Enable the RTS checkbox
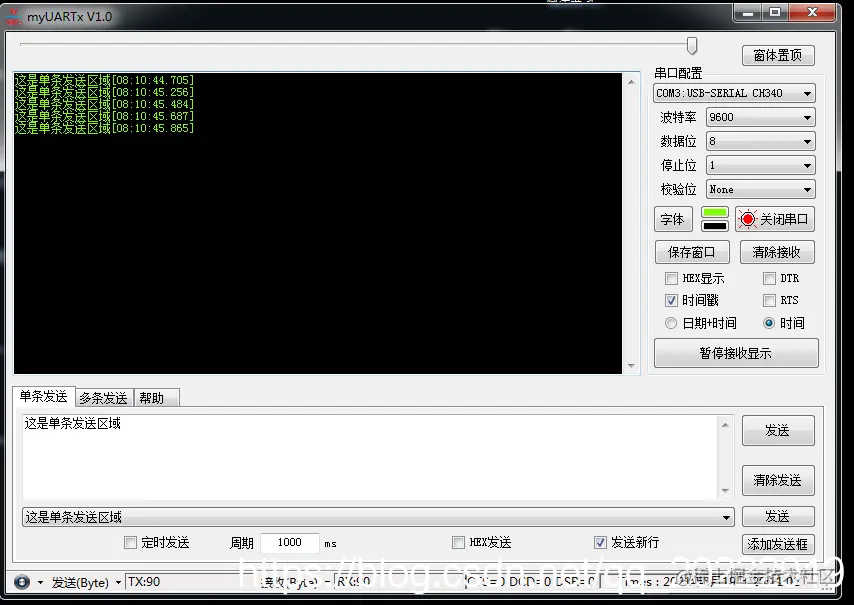 [x=769, y=301]
